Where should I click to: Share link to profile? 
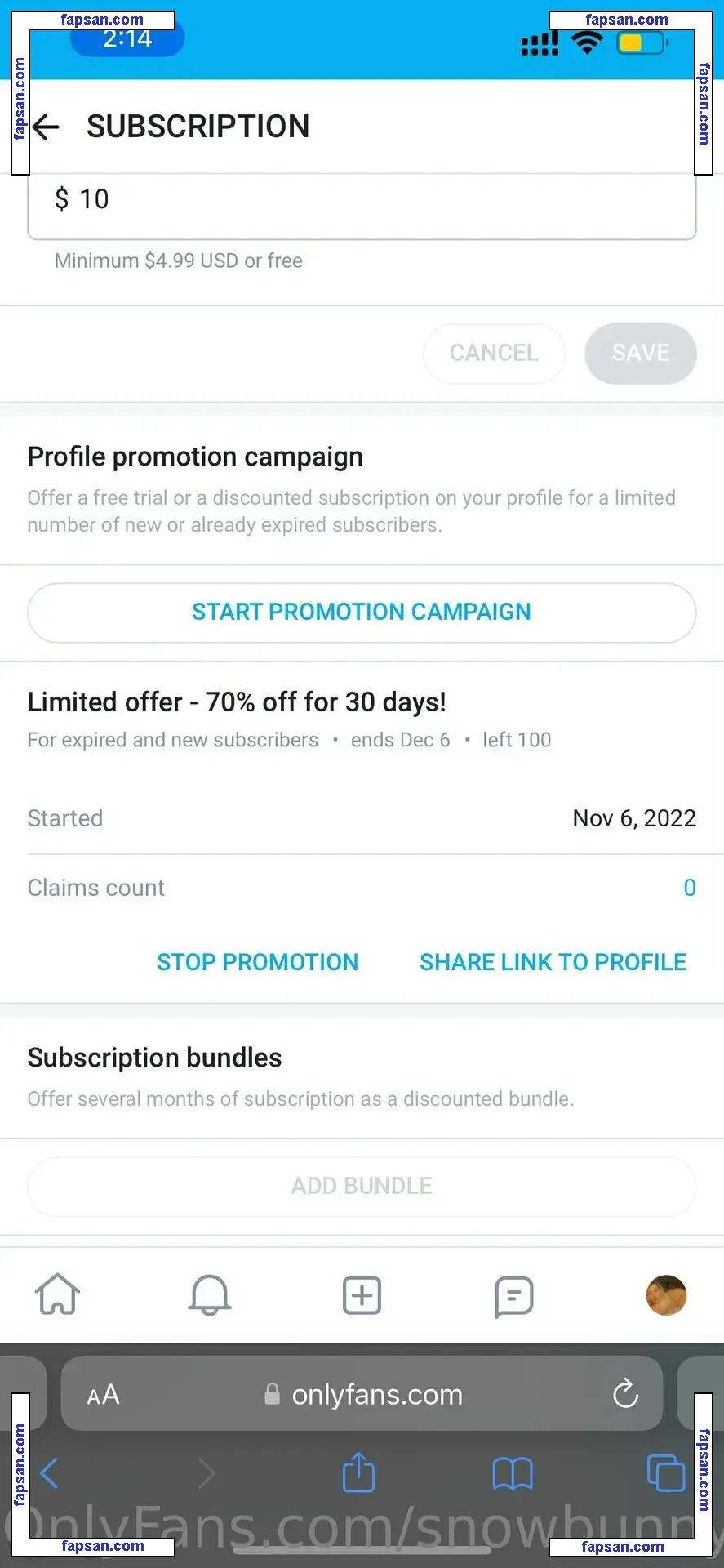pyautogui.click(x=553, y=962)
